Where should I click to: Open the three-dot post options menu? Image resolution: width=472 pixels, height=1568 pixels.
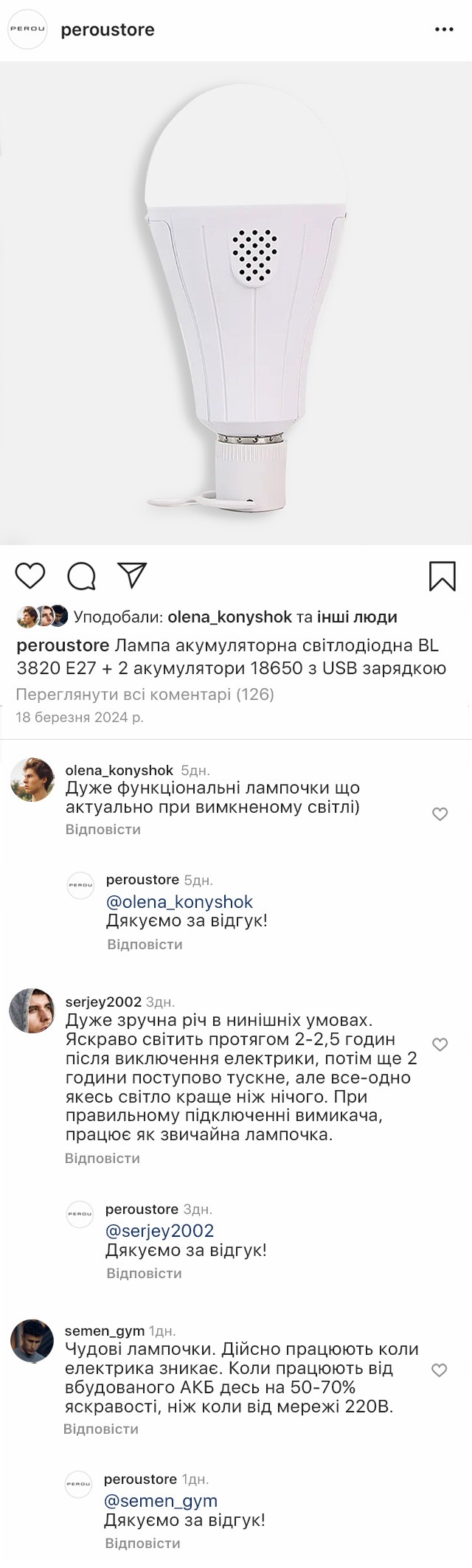[444, 30]
